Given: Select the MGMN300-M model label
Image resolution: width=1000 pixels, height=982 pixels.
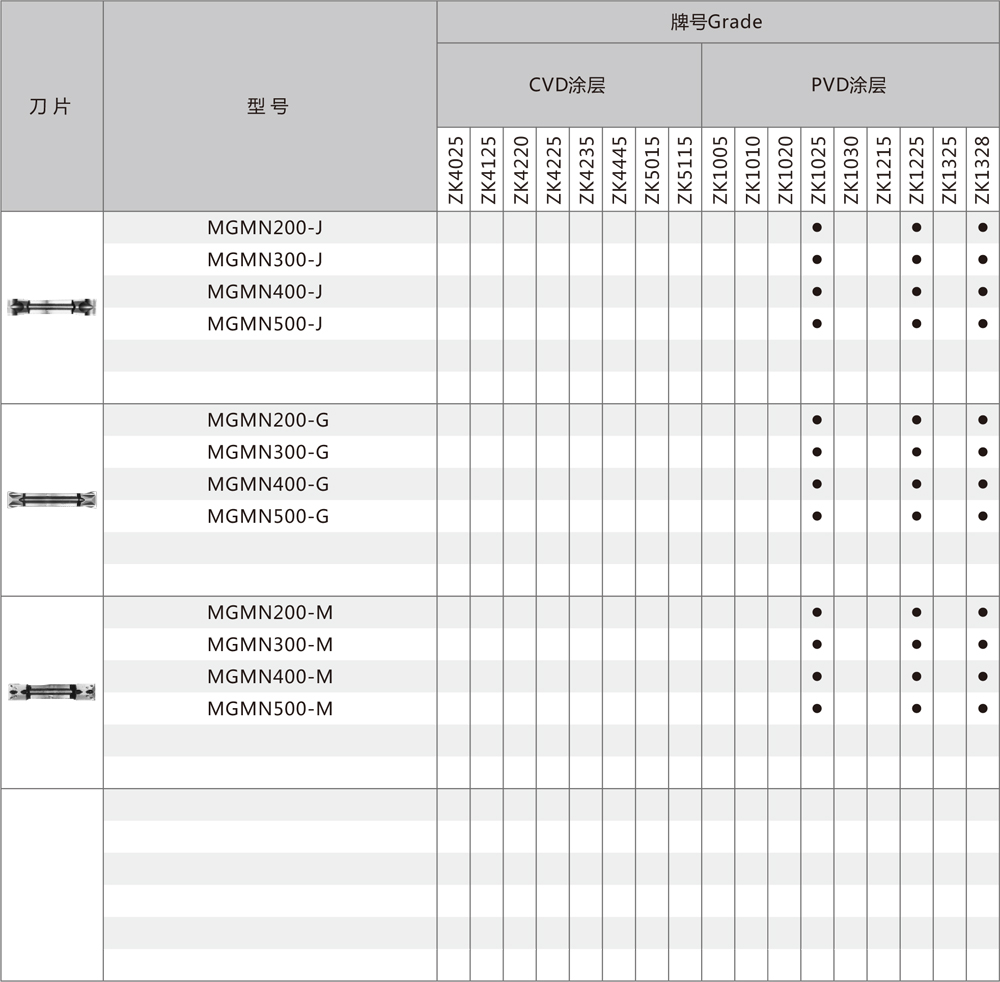Looking at the screenshot, I should coord(270,644).
